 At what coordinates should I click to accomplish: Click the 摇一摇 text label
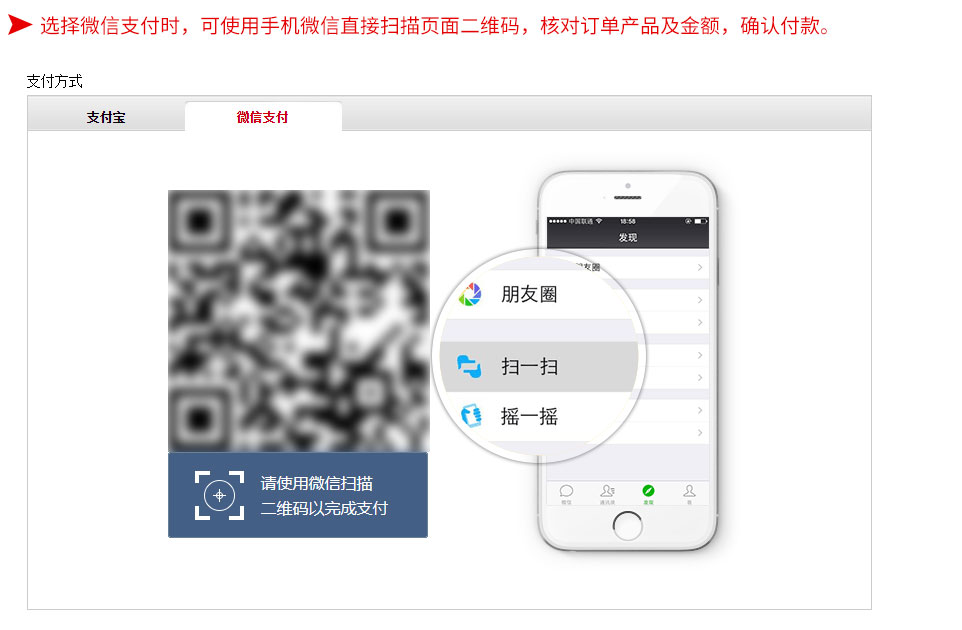(x=529, y=417)
